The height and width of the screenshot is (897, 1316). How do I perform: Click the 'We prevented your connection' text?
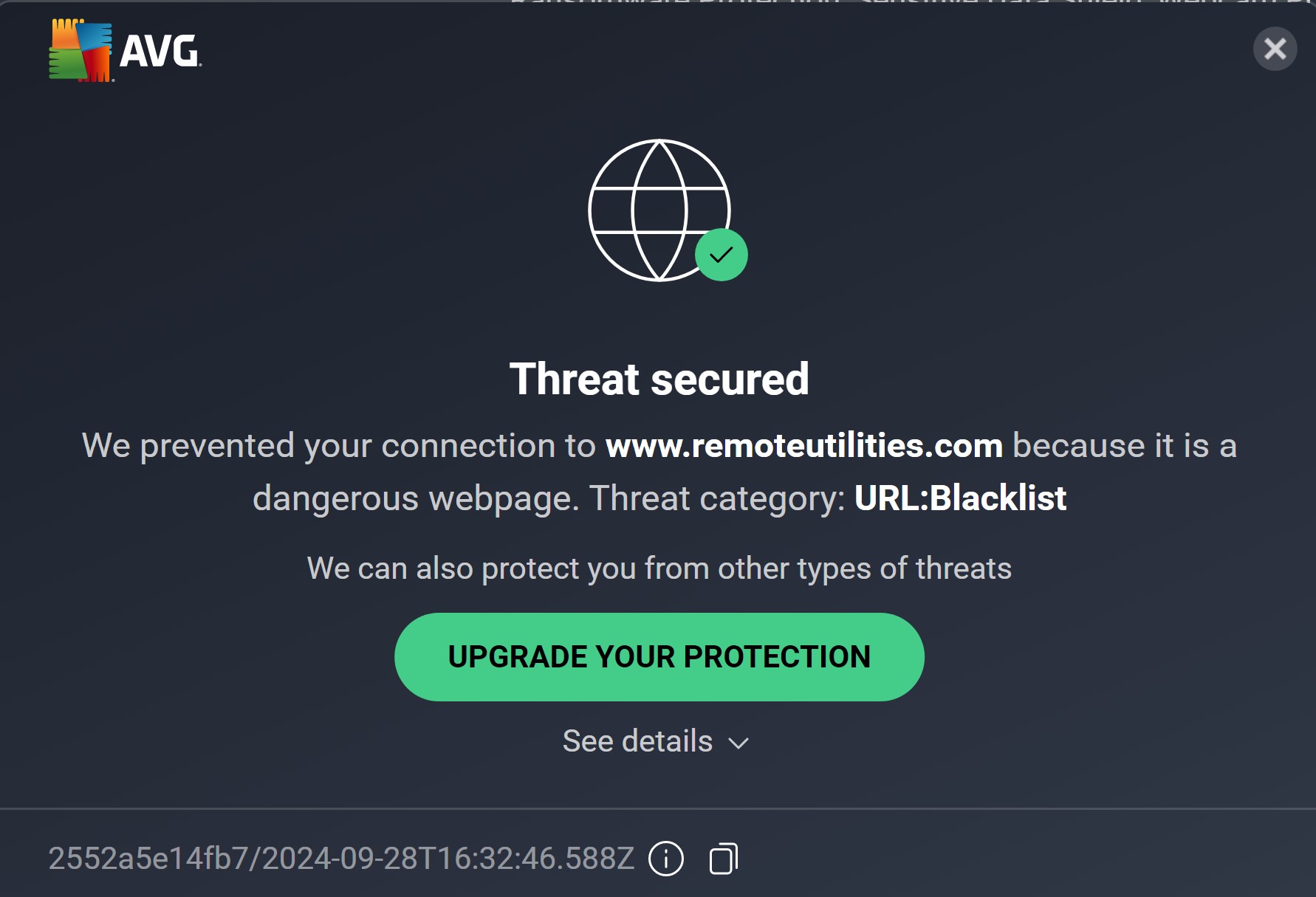(338, 446)
